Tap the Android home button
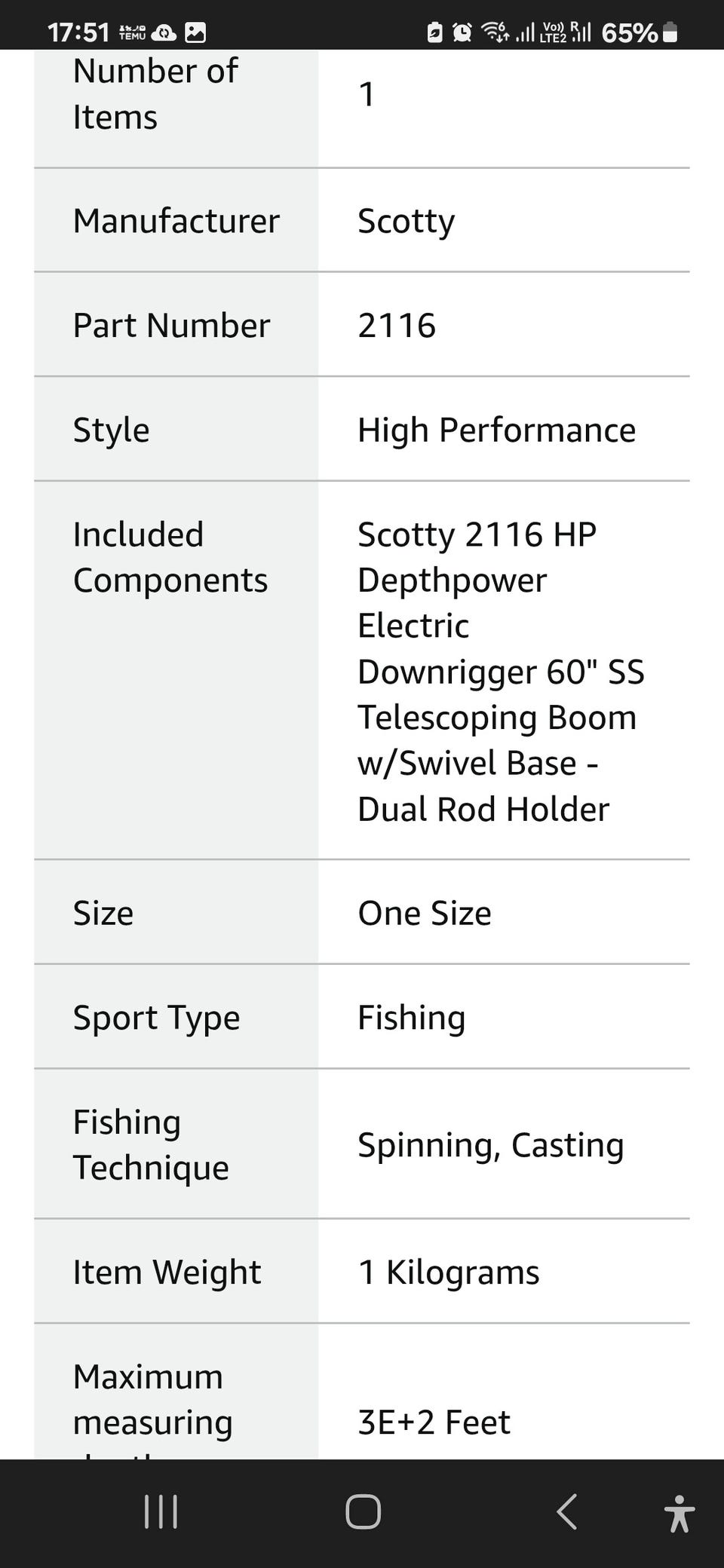 coord(363,1511)
